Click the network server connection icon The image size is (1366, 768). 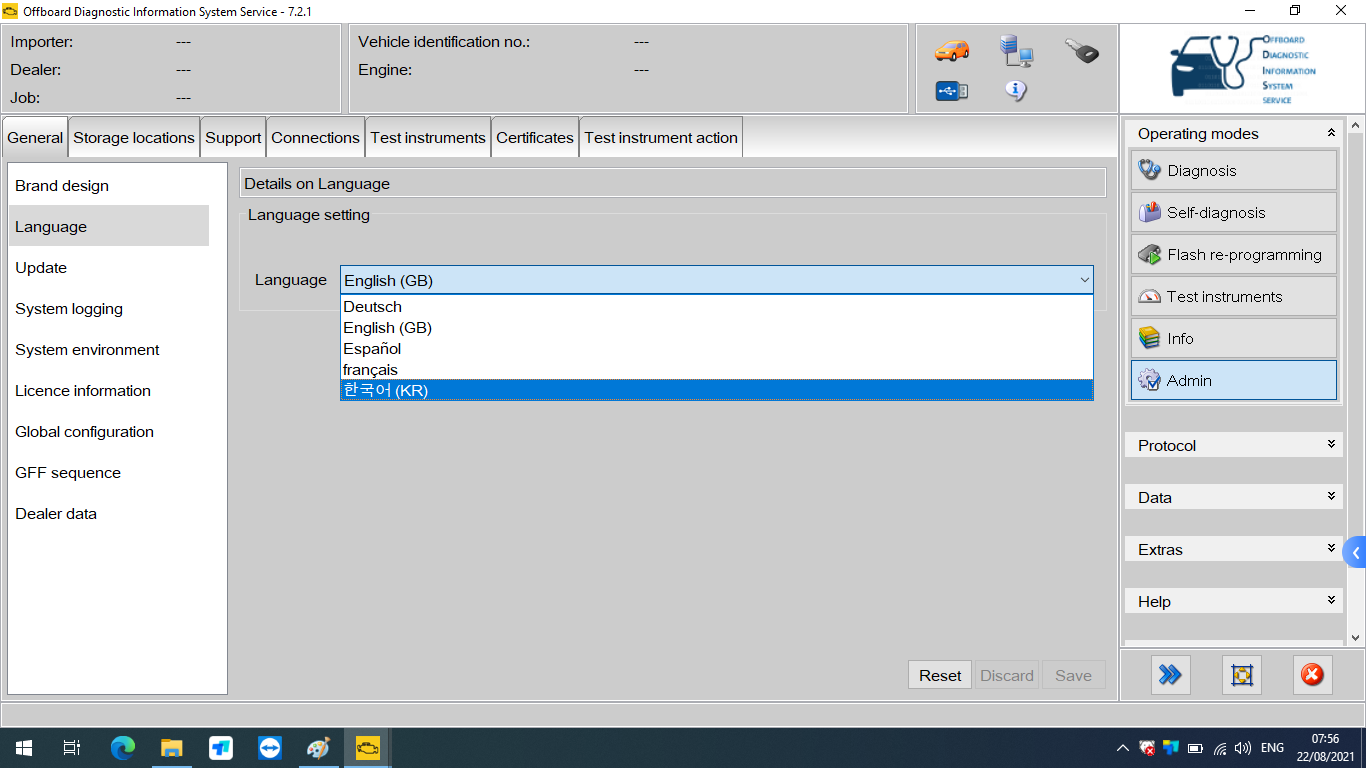click(1016, 50)
